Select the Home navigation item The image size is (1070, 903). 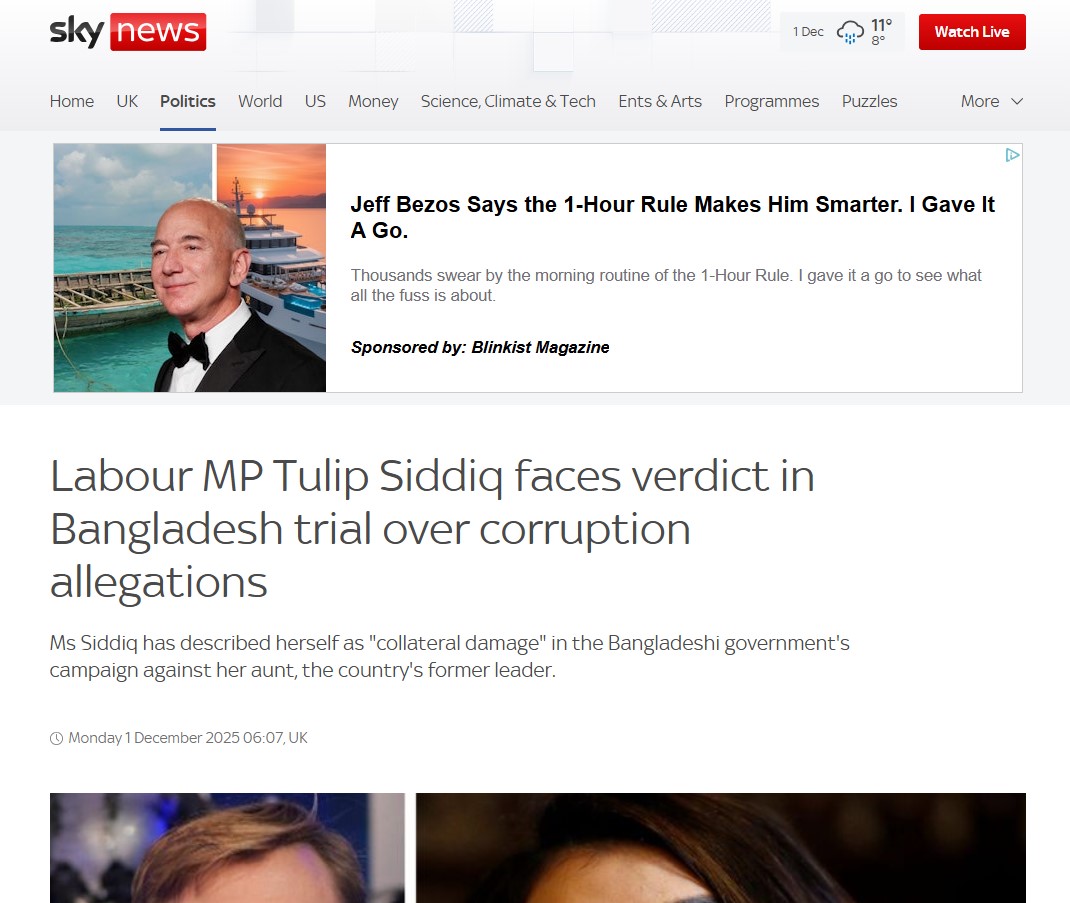tap(72, 101)
